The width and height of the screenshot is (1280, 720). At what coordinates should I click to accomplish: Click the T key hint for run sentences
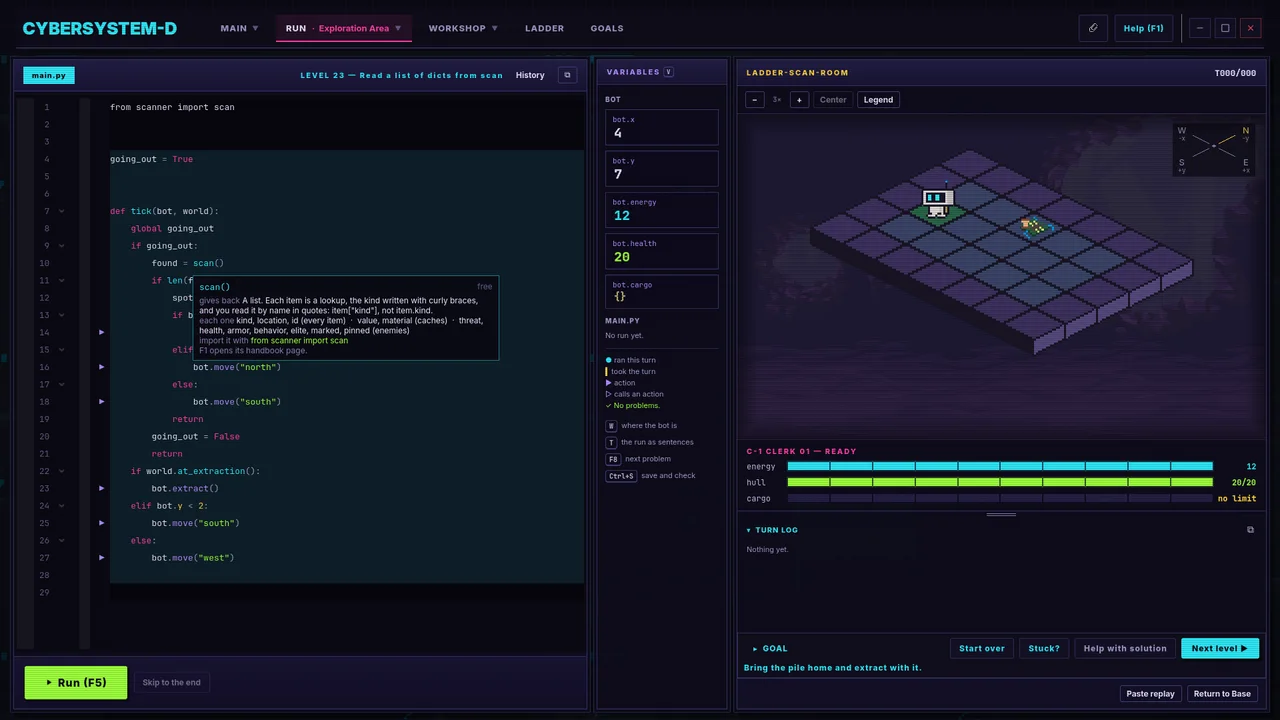click(x=612, y=442)
